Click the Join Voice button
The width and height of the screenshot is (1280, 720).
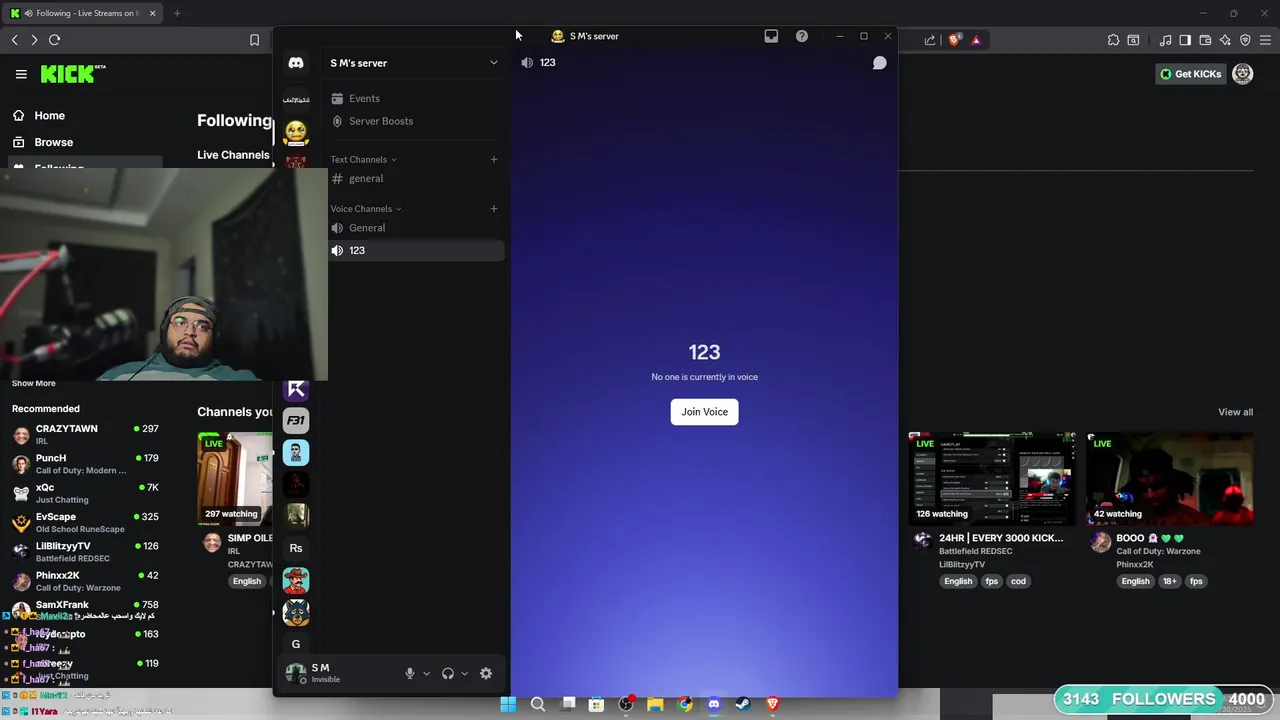pos(704,412)
